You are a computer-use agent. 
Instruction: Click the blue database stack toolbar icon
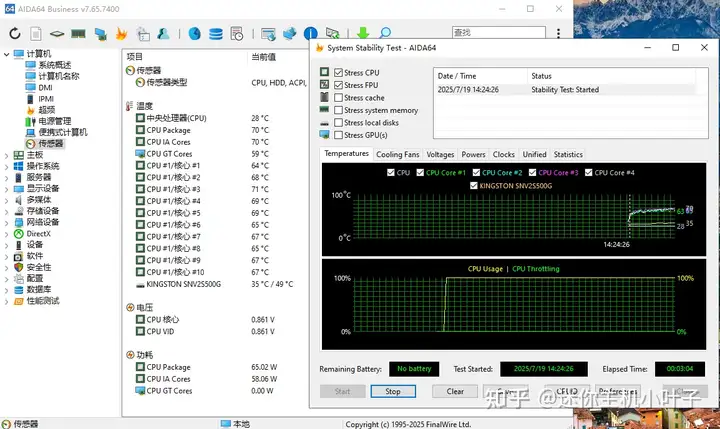216,34
